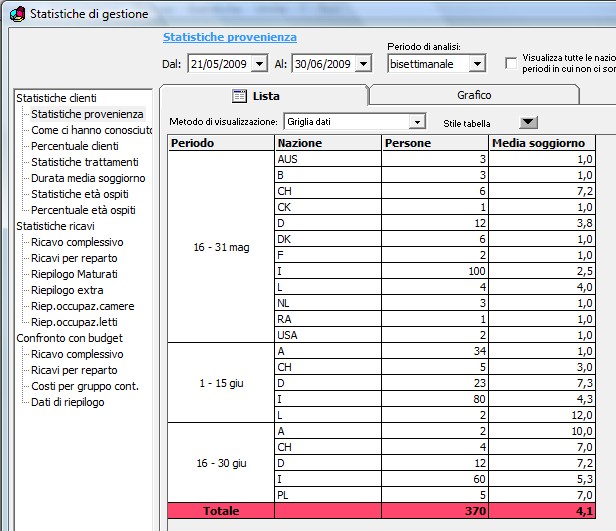Viewport: 616px width, 531px height.
Task: Open Statistiche trattamenti tree item
Action: tap(85, 162)
